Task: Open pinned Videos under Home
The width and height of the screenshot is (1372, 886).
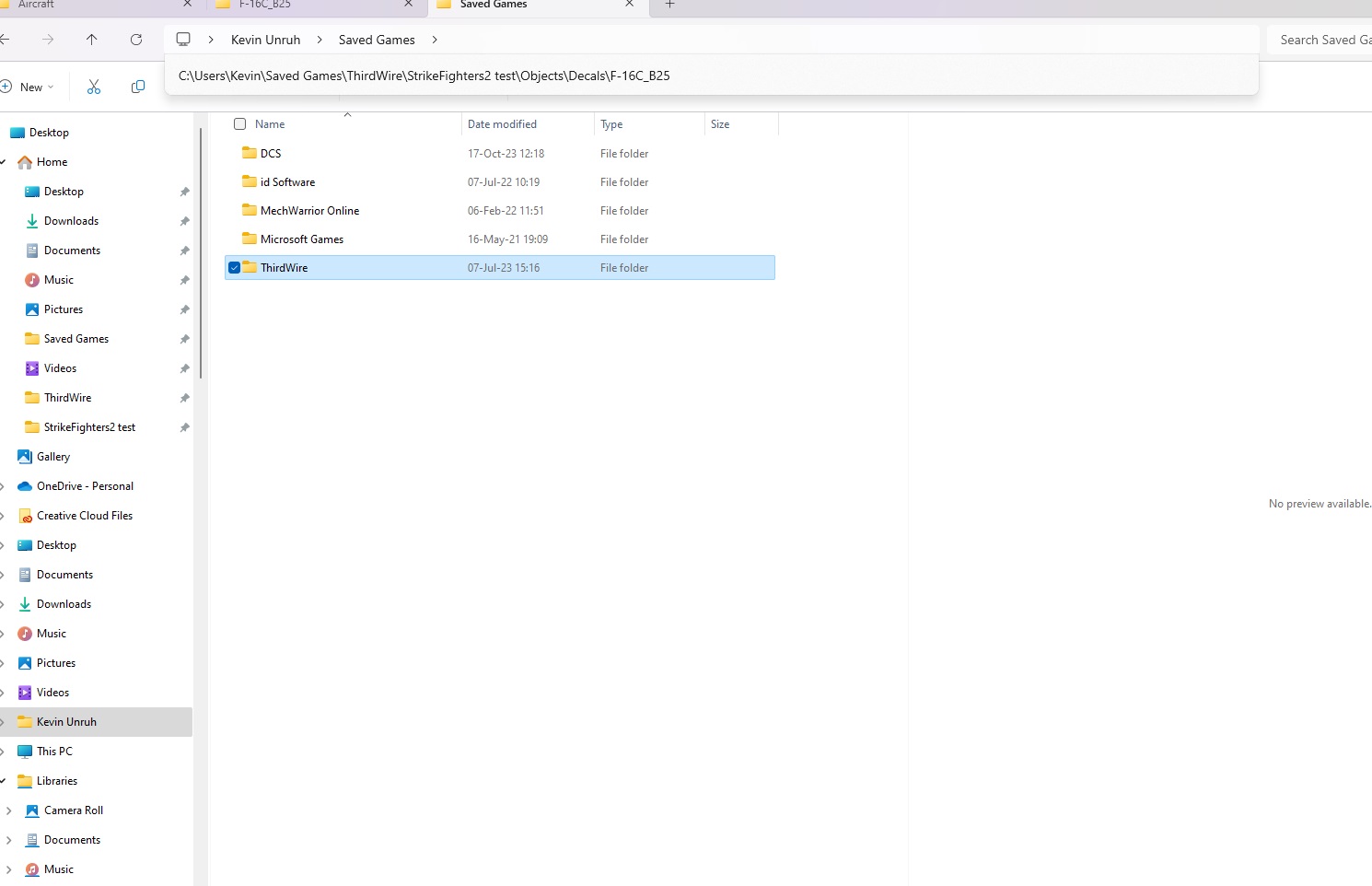Action: click(60, 368)
